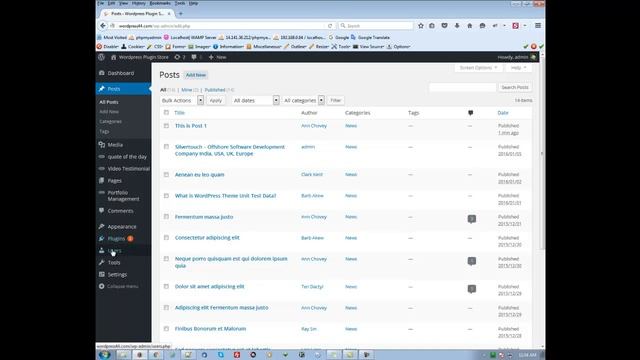
Task: Open the post titled This is Post 1
Action: (191, 126)
